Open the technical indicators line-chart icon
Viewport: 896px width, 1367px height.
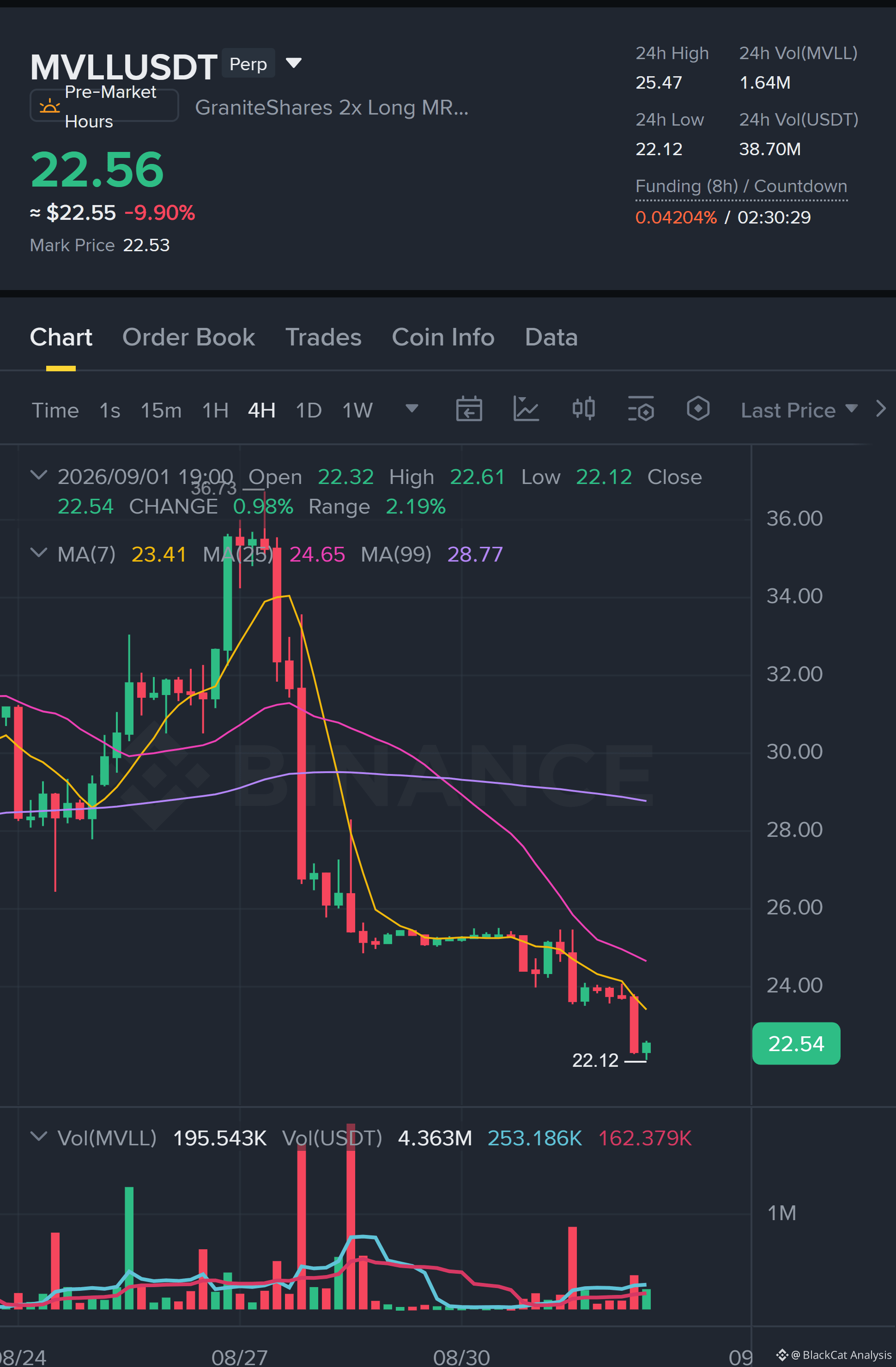point(526,410)
